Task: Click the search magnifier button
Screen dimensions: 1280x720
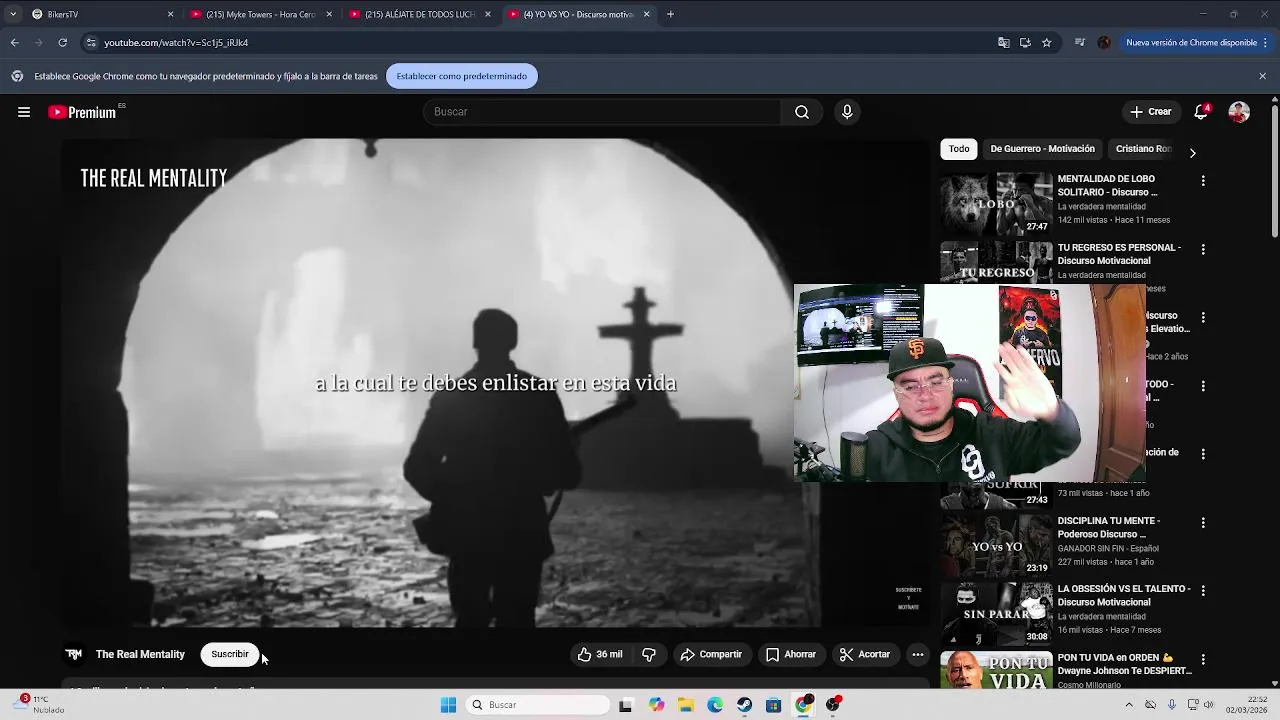Action: [802, 112]
